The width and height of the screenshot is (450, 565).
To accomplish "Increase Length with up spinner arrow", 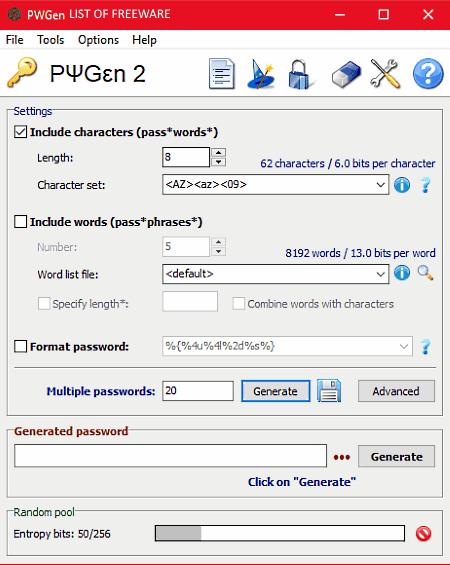I will [218, 152].
